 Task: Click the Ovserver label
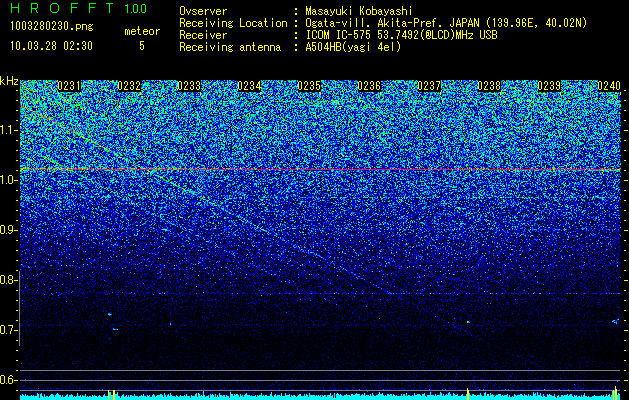203,11
